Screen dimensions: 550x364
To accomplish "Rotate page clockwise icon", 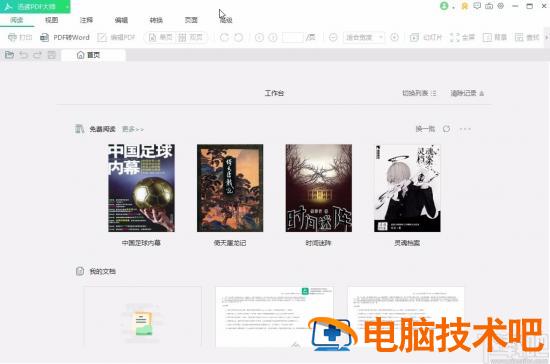I will click(224, 37).
